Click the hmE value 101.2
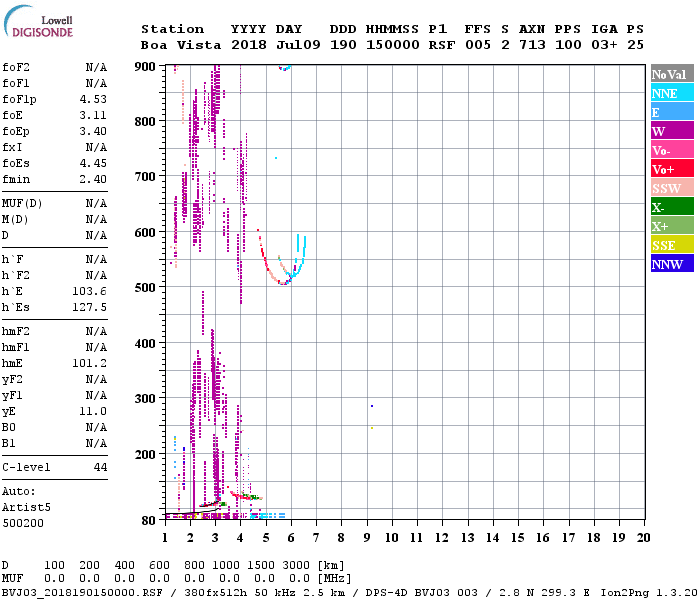This screenshot has height=600, width=700. [90, 363]
